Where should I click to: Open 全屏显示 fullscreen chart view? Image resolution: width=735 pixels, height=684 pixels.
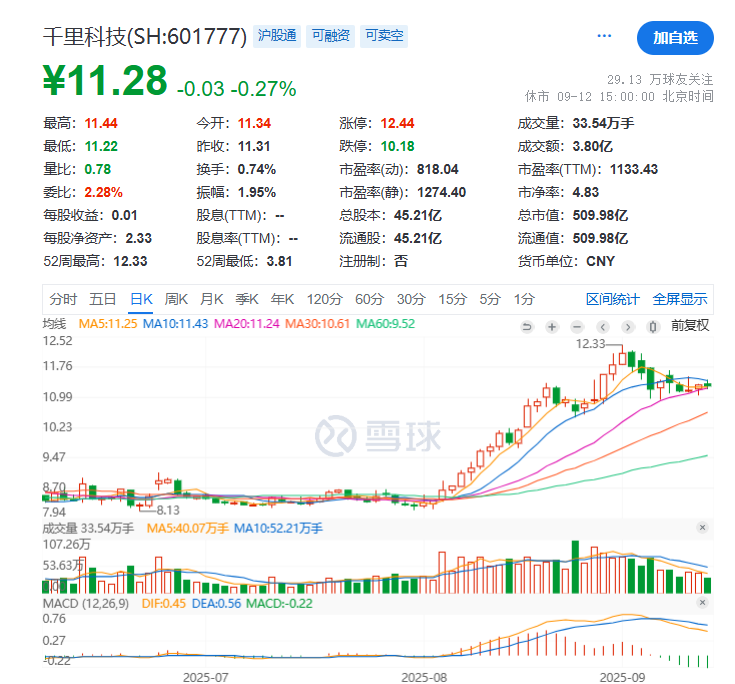[x=680, y=299]
